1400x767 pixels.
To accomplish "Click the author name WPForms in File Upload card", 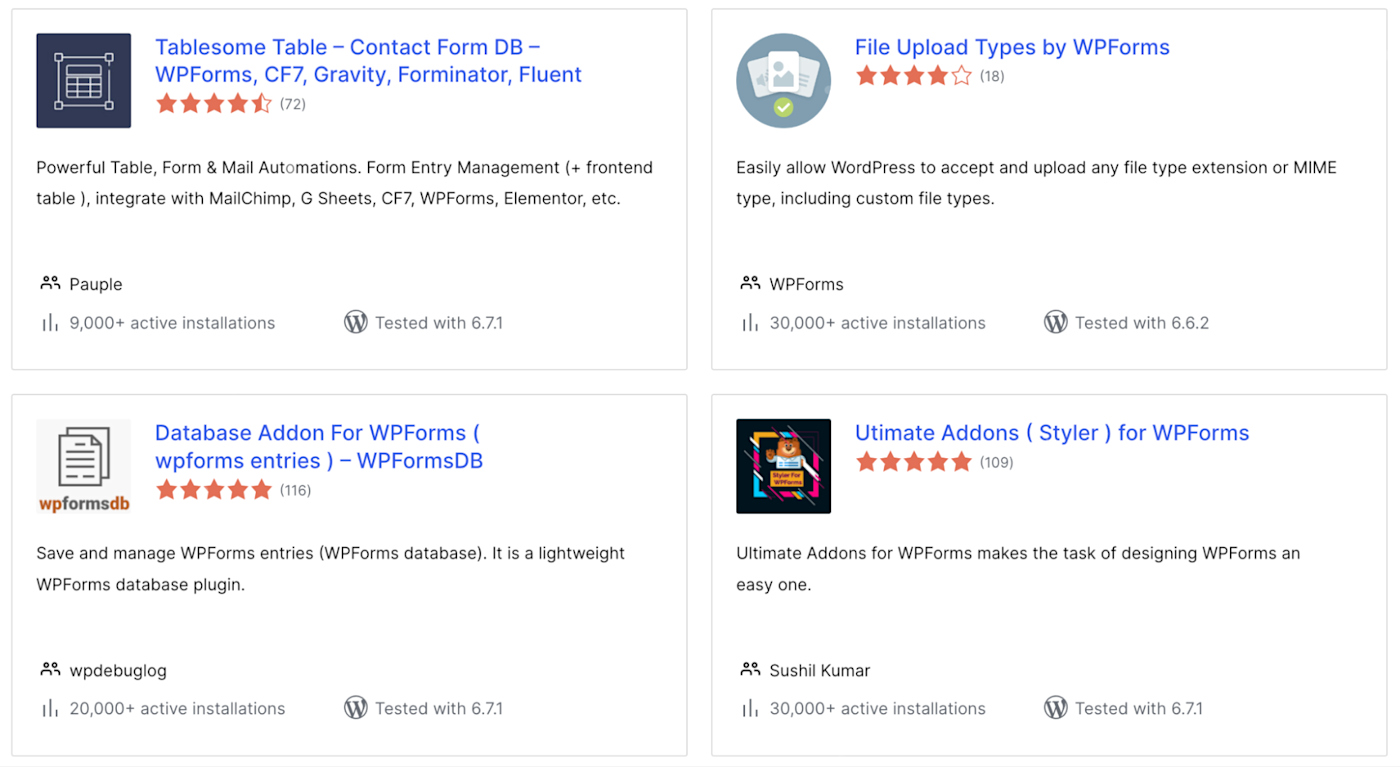I will coord(807,284).
